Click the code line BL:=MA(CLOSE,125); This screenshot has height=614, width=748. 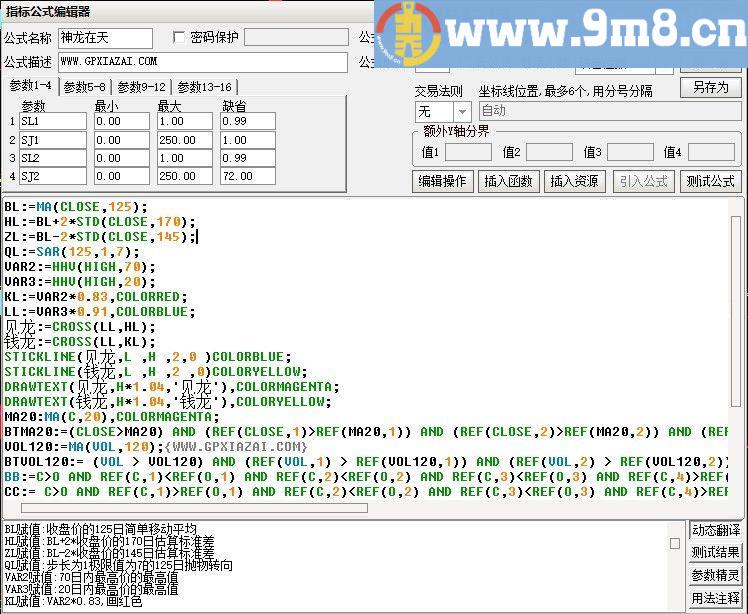pyautogui.click(x=76, y=207)
